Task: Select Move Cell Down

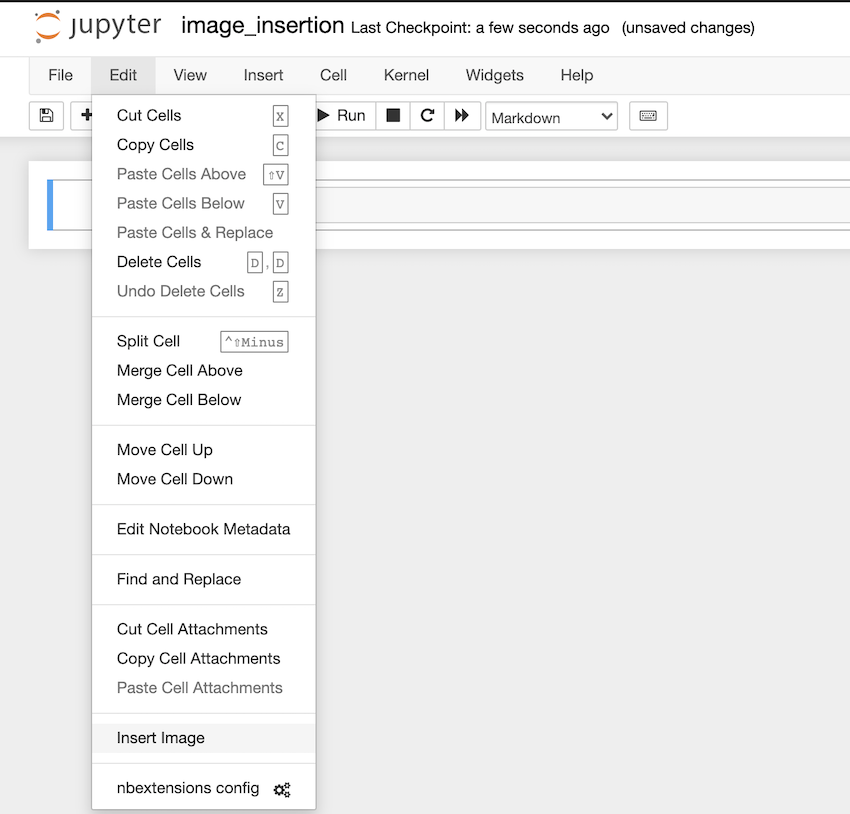Action: coord(203,479)
